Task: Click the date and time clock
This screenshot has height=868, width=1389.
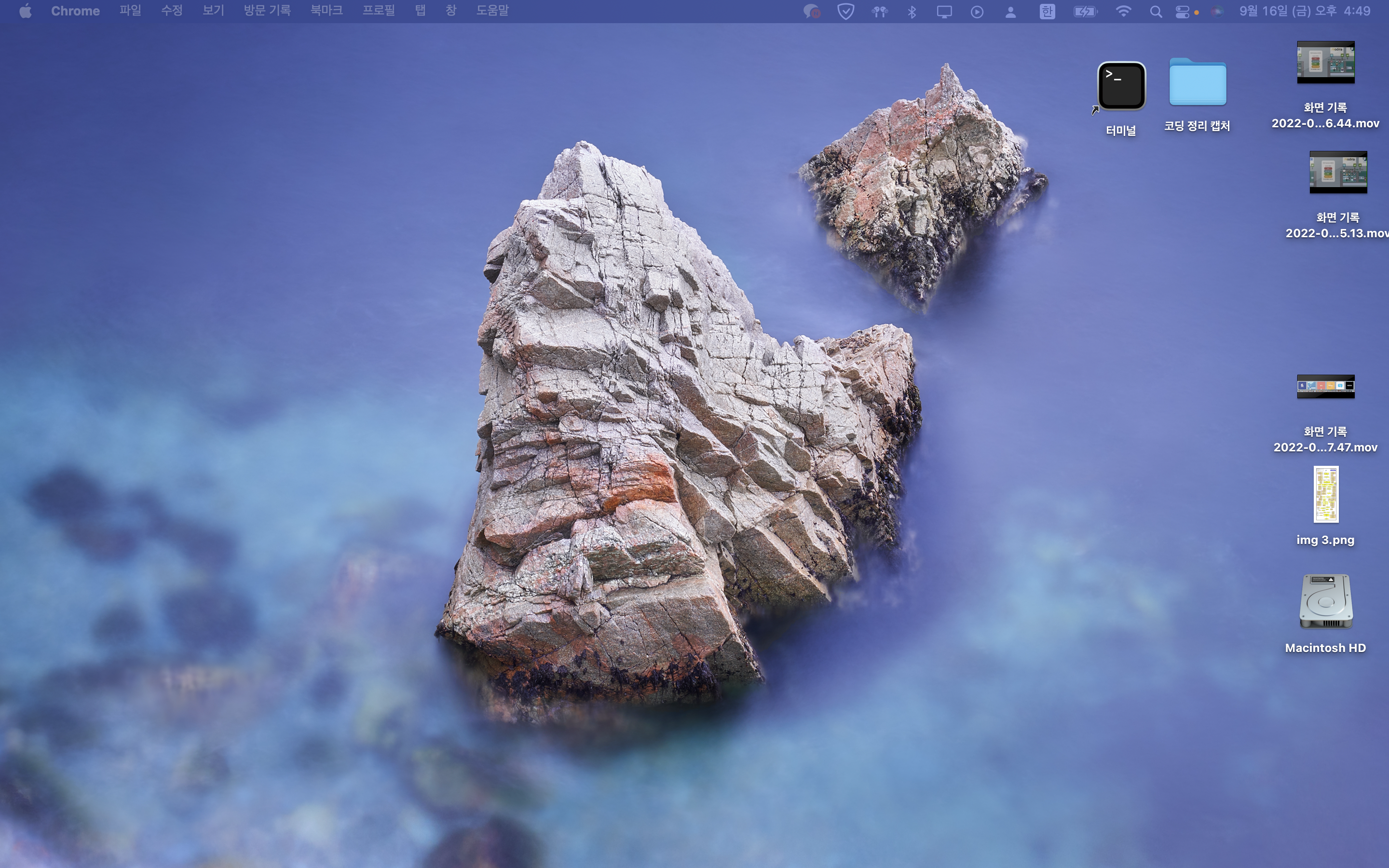Action: pos(1305,11)
